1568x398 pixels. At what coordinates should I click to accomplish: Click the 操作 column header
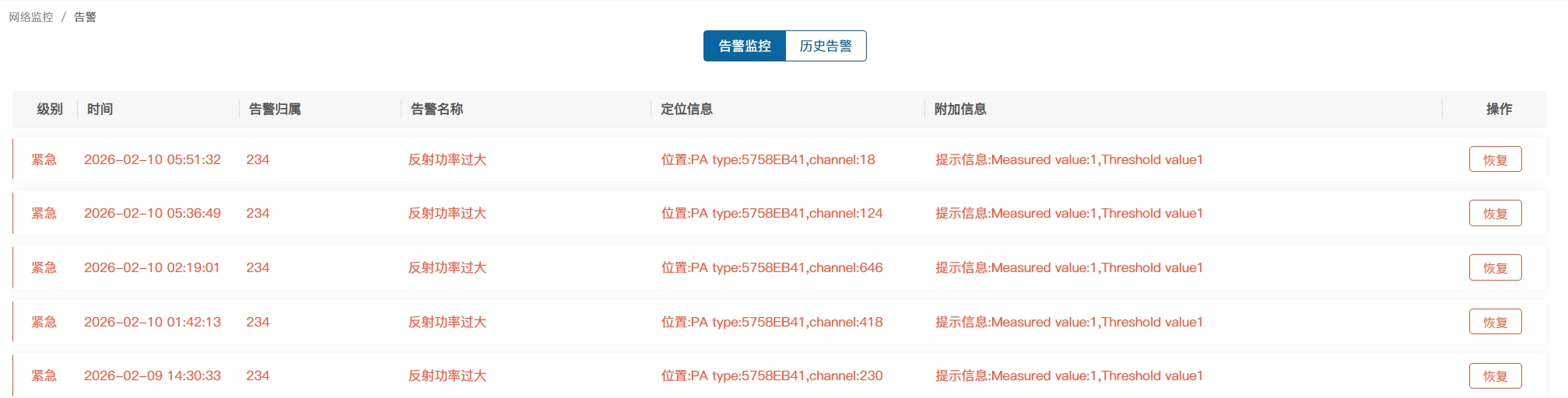point(1499,109)
